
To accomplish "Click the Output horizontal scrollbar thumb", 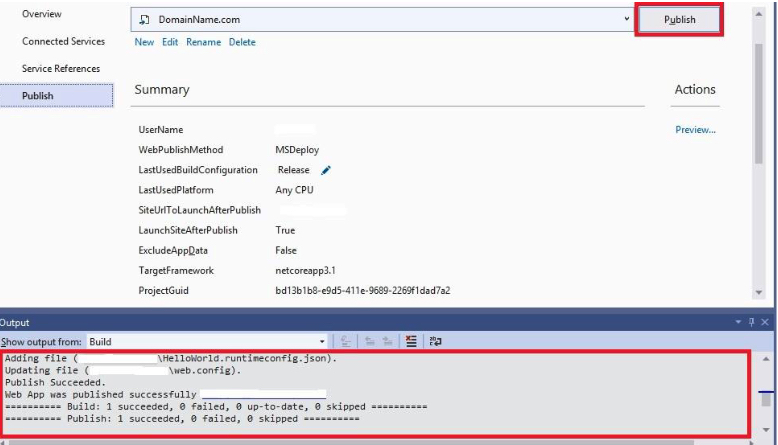I will coord(351,442).
